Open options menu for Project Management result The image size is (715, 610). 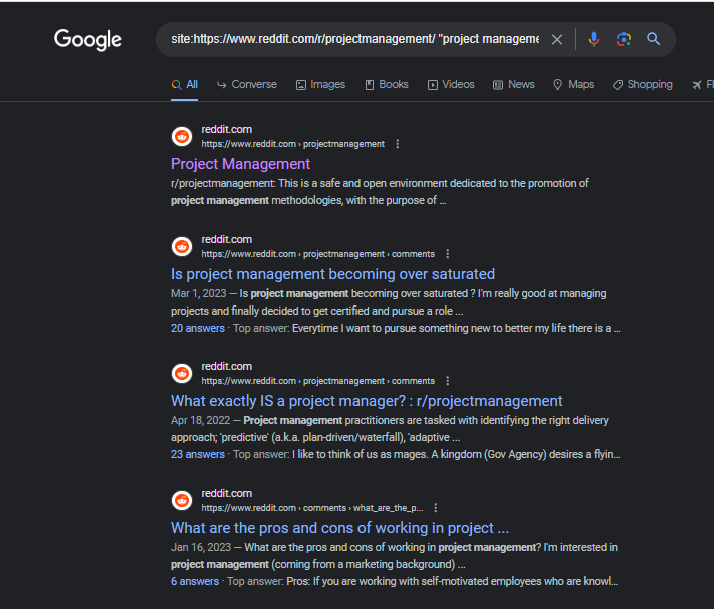tap(398, 144)
